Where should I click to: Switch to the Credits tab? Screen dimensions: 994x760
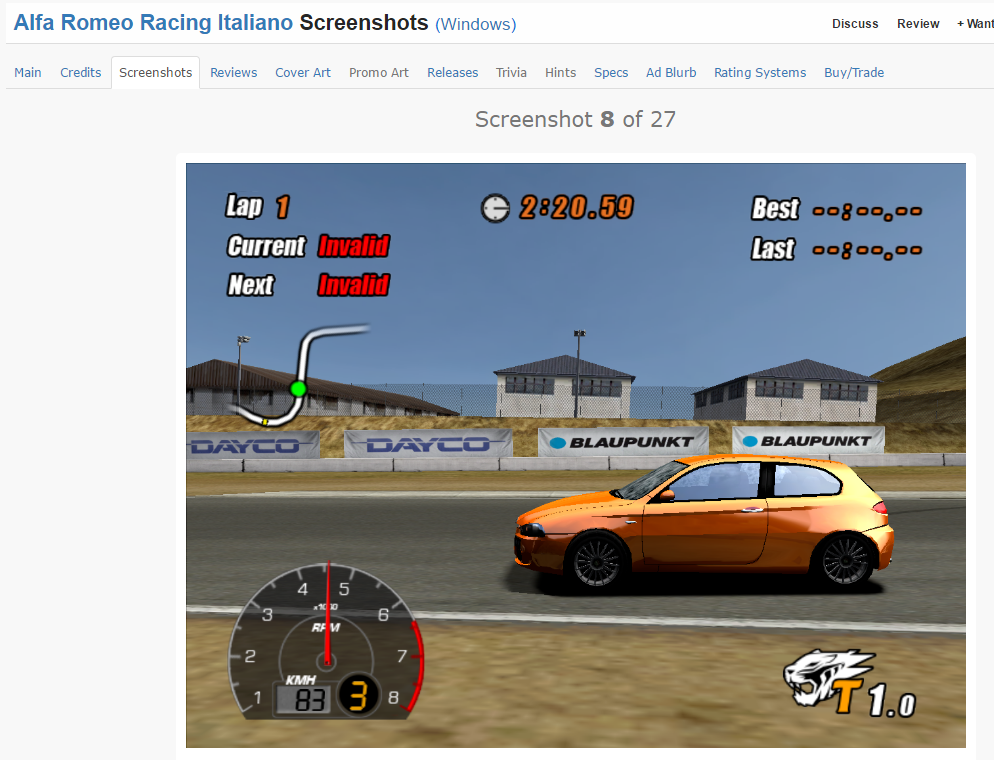coord(81,73)
